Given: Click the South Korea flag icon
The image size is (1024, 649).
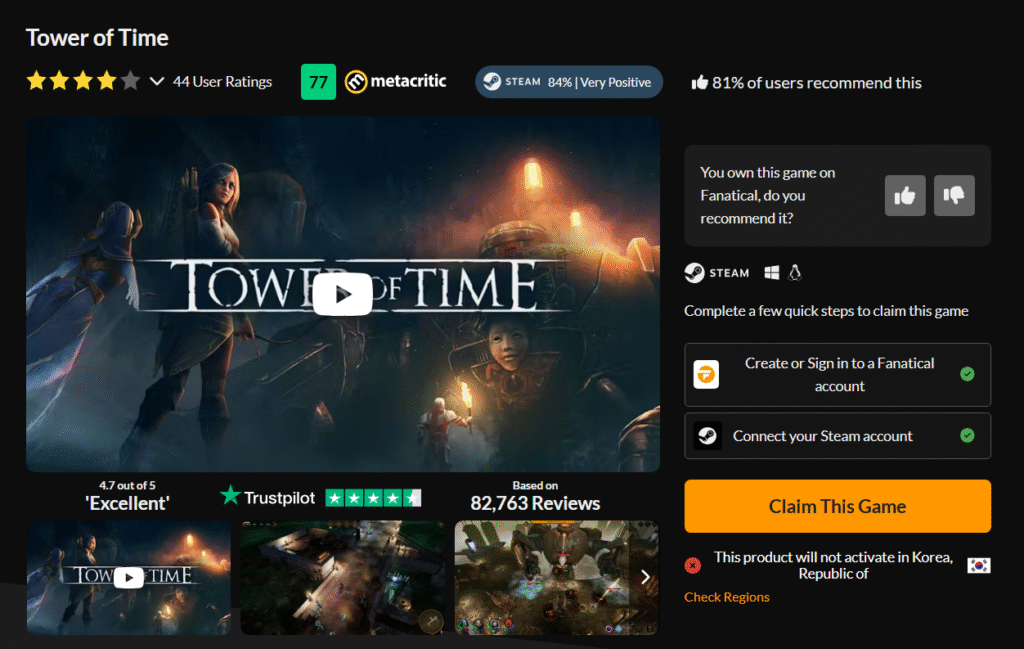Looking at the screenshot, I should pyautogui.click(x=978, y=565).
